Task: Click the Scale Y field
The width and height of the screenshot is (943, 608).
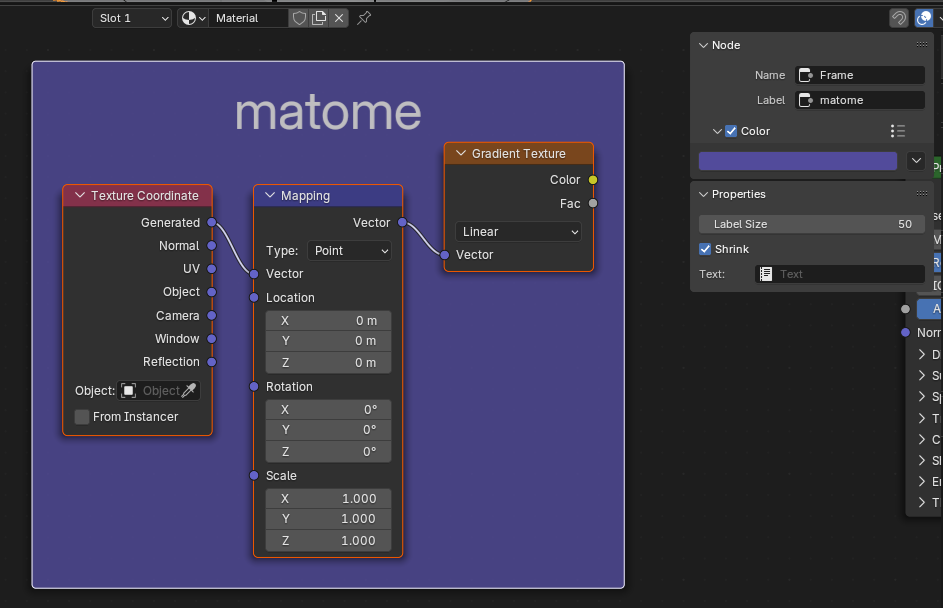Action: coord(328,519)
